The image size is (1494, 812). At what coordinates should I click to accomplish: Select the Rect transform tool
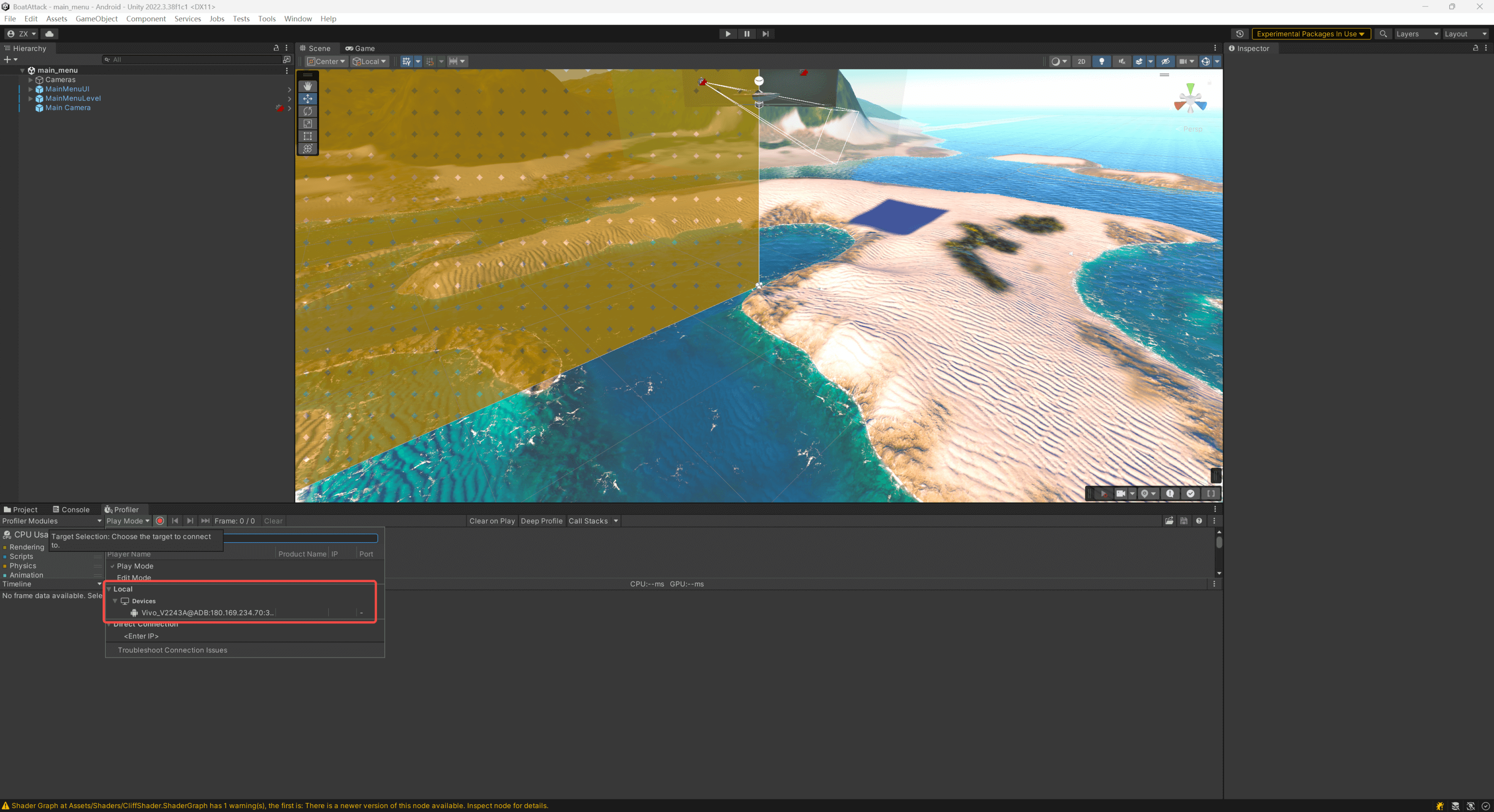307,136
